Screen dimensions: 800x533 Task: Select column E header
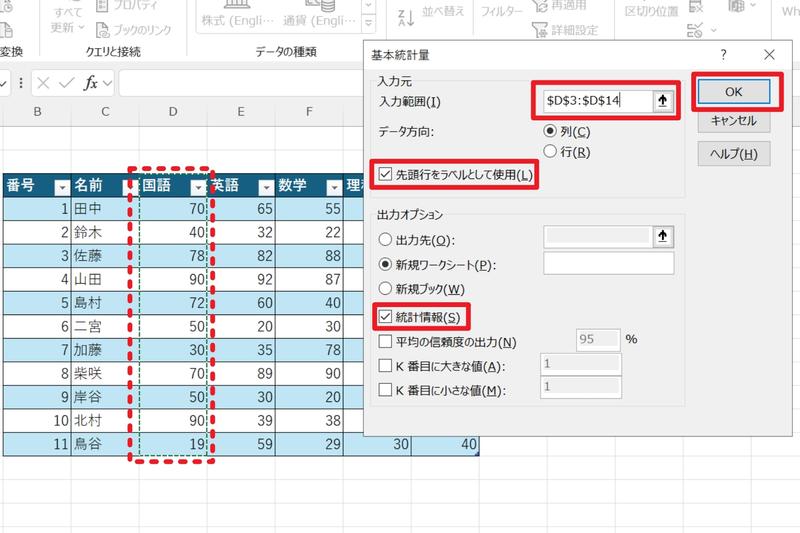pyautogui.click(x=241, y=111)
